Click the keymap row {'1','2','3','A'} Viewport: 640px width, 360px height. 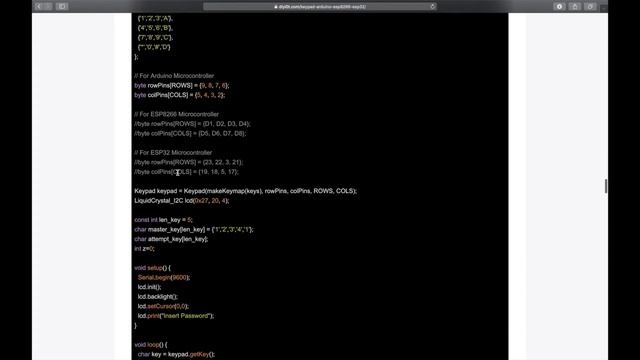pyautogui.click(x=156, y=18)
